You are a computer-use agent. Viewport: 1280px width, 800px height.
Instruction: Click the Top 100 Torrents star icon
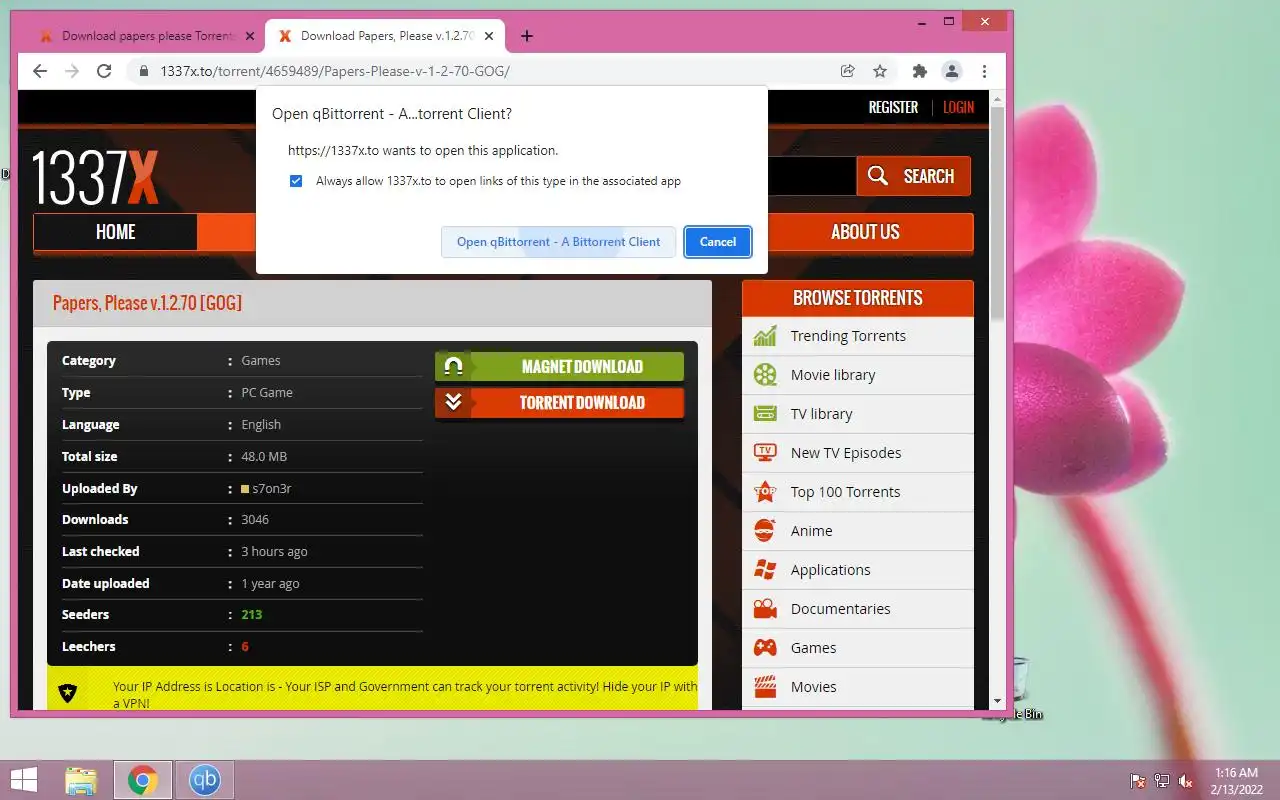coord(765,492)
